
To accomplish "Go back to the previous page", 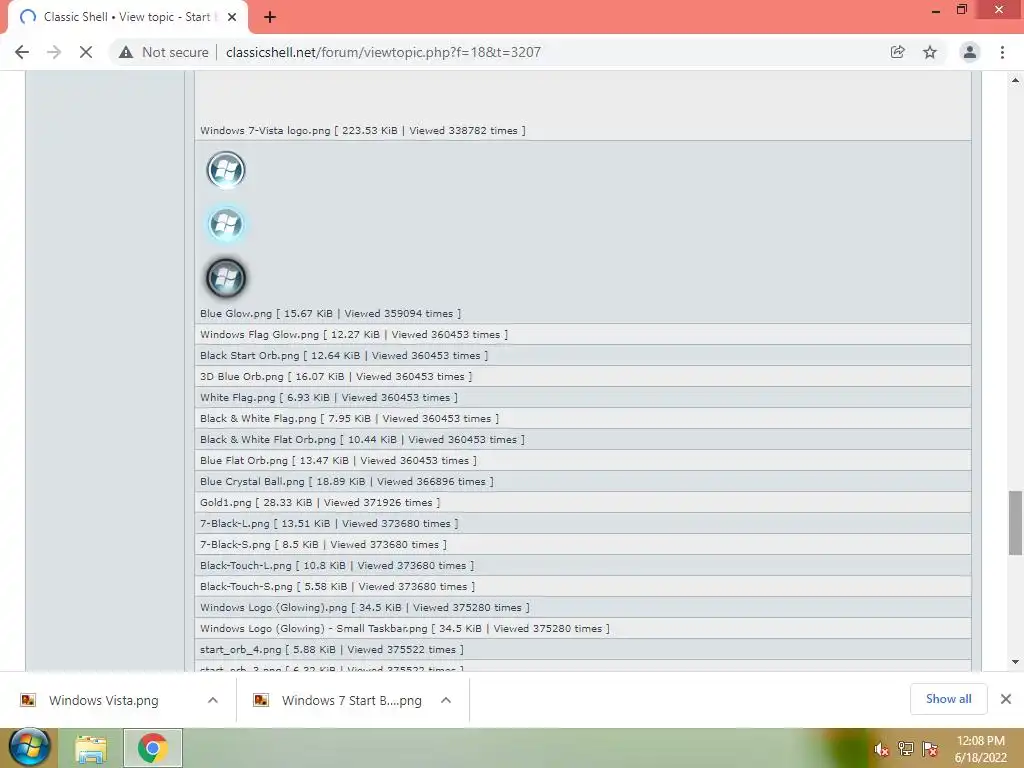I will 22,52.
